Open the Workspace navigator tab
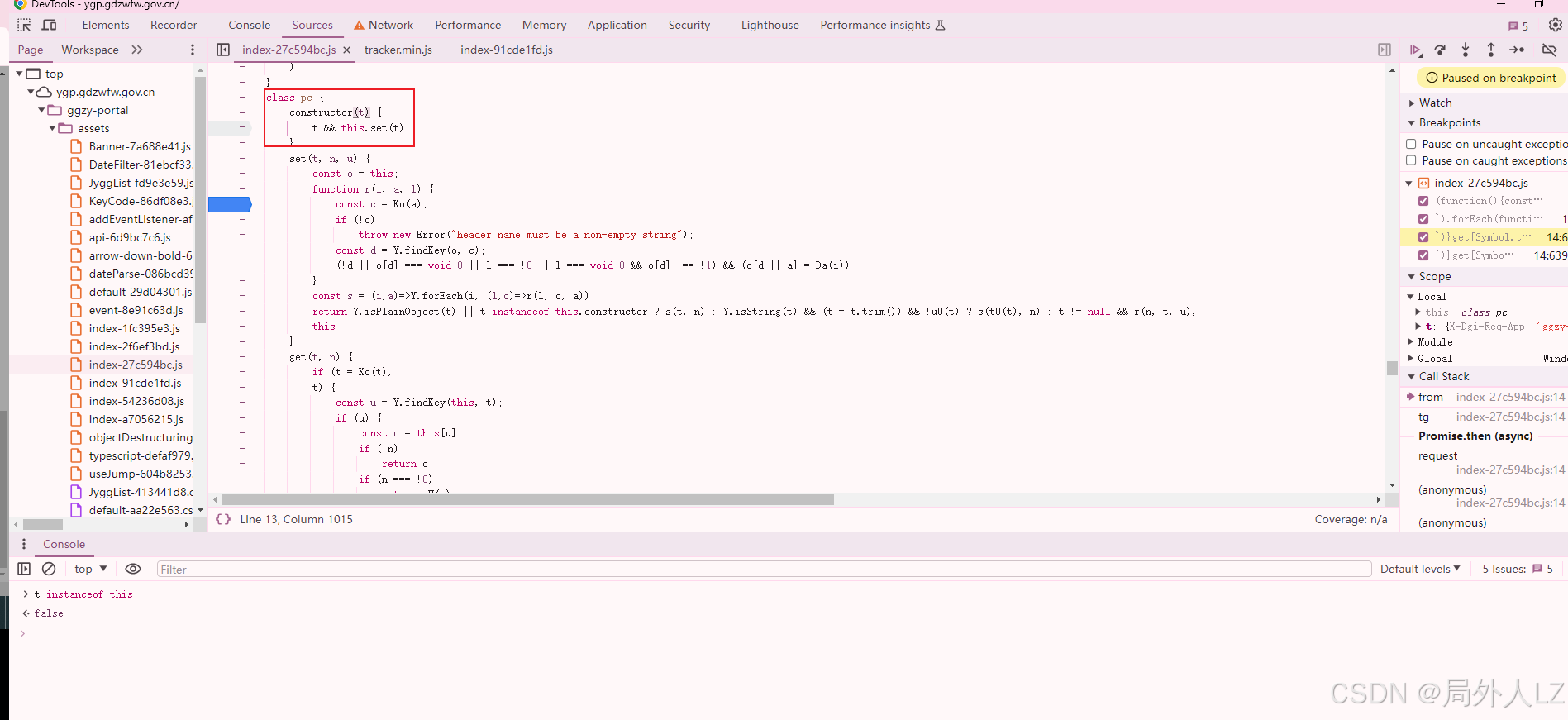This screenshot has width=1568, height=720. pyautogui.click(x=90, y=50)
